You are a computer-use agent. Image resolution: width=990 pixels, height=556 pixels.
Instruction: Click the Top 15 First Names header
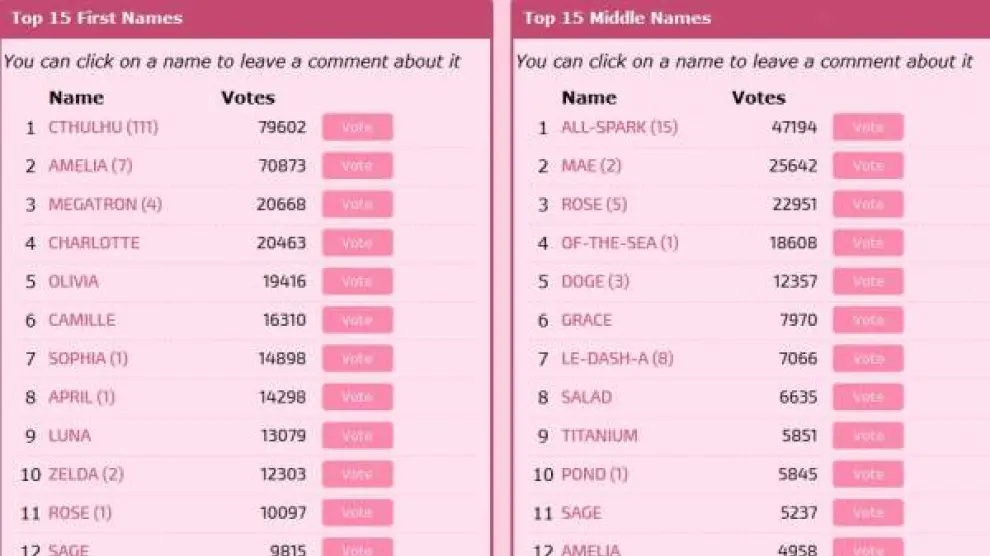click(x=97, y=18)
